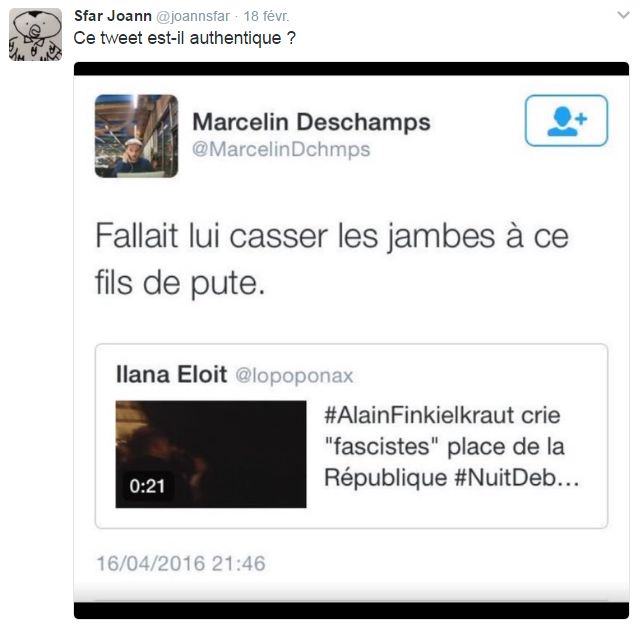
Task: Click Marcelin Deschamps profile photo
Action: pyautogui.click(x=137, y=136)
